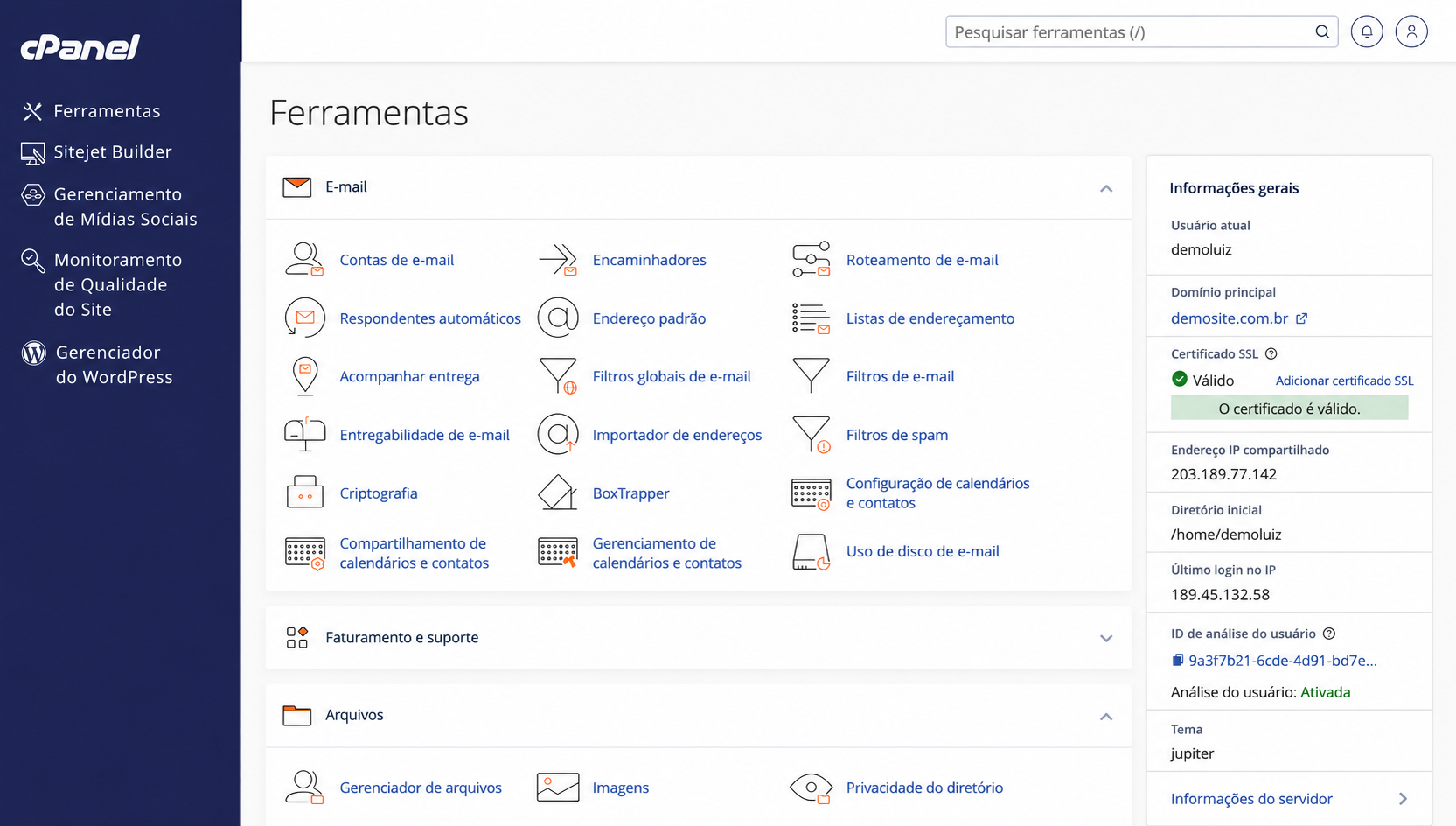The image size is (1456, 826).
Task: Click the Filtros globais de e-mail icon
Action: pos(558,376)
